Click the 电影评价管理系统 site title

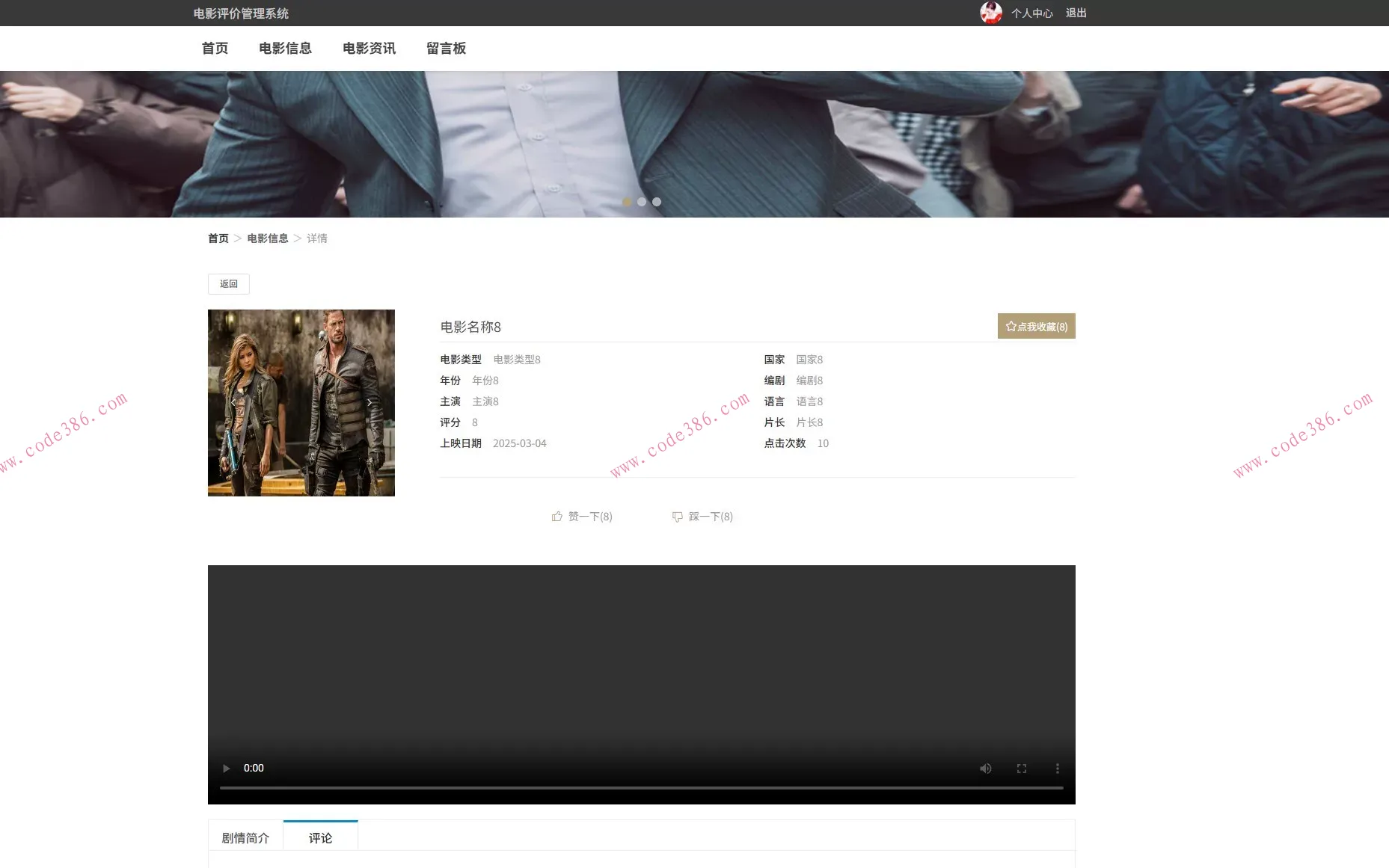(x=241, y=13)
